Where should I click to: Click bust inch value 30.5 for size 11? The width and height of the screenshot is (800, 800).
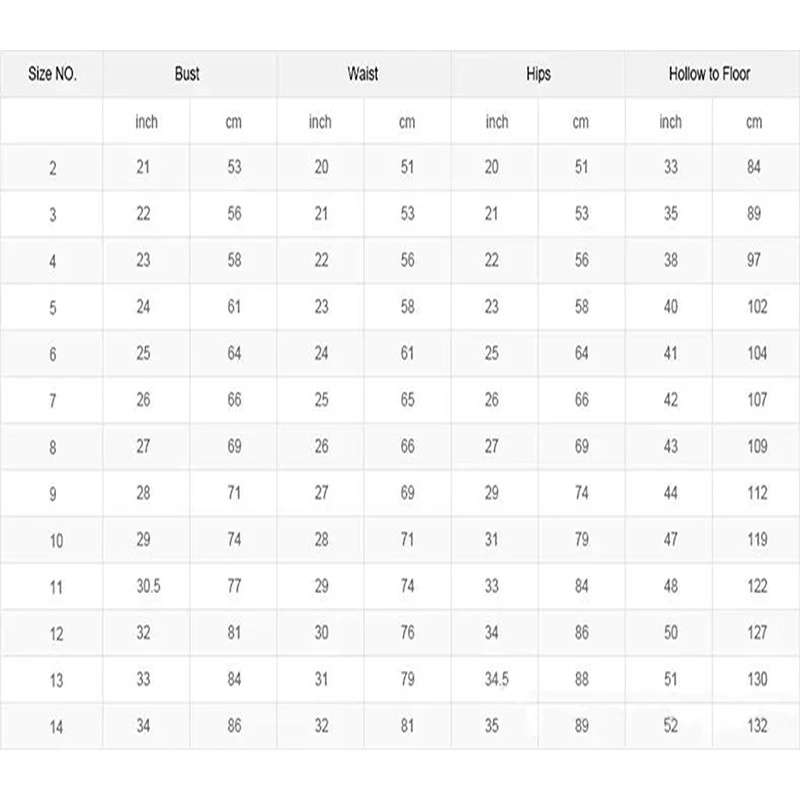tap(148, 586)
